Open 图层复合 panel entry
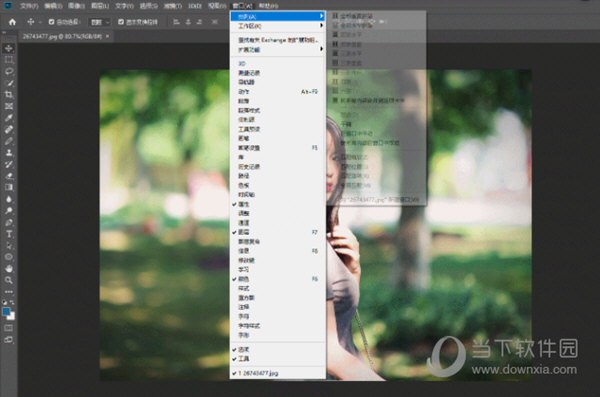This screenshot has height=397, width=600. pos(277,242)
